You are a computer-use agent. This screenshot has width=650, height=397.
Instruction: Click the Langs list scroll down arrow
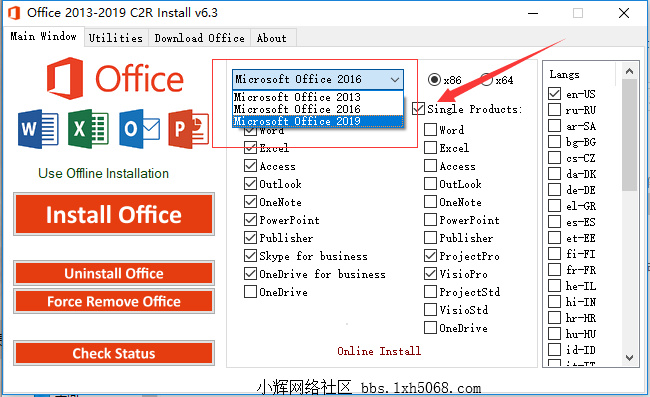click(629, 358)
